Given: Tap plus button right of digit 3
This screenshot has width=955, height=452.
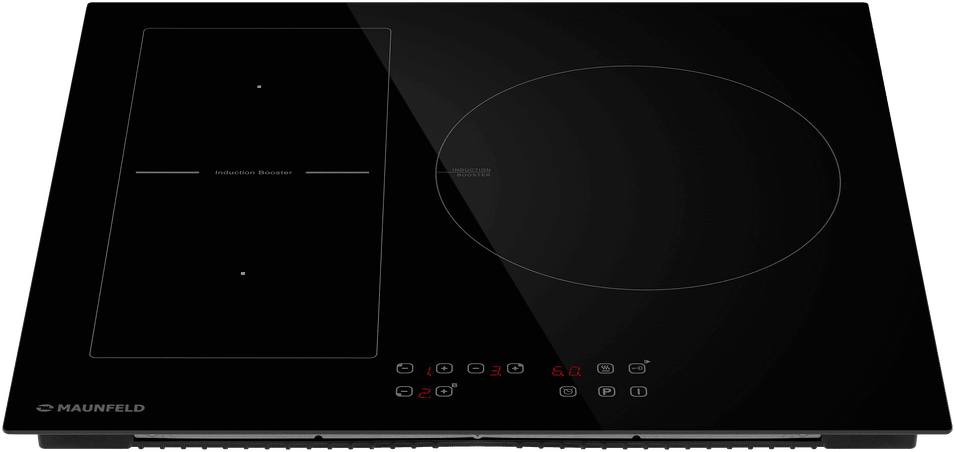Looking at the screenshot, I should pyautogui.click(x=516, y=369).
